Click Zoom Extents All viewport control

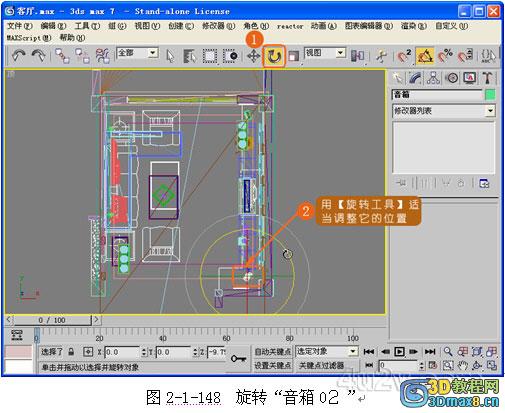(x=492, y=351)
